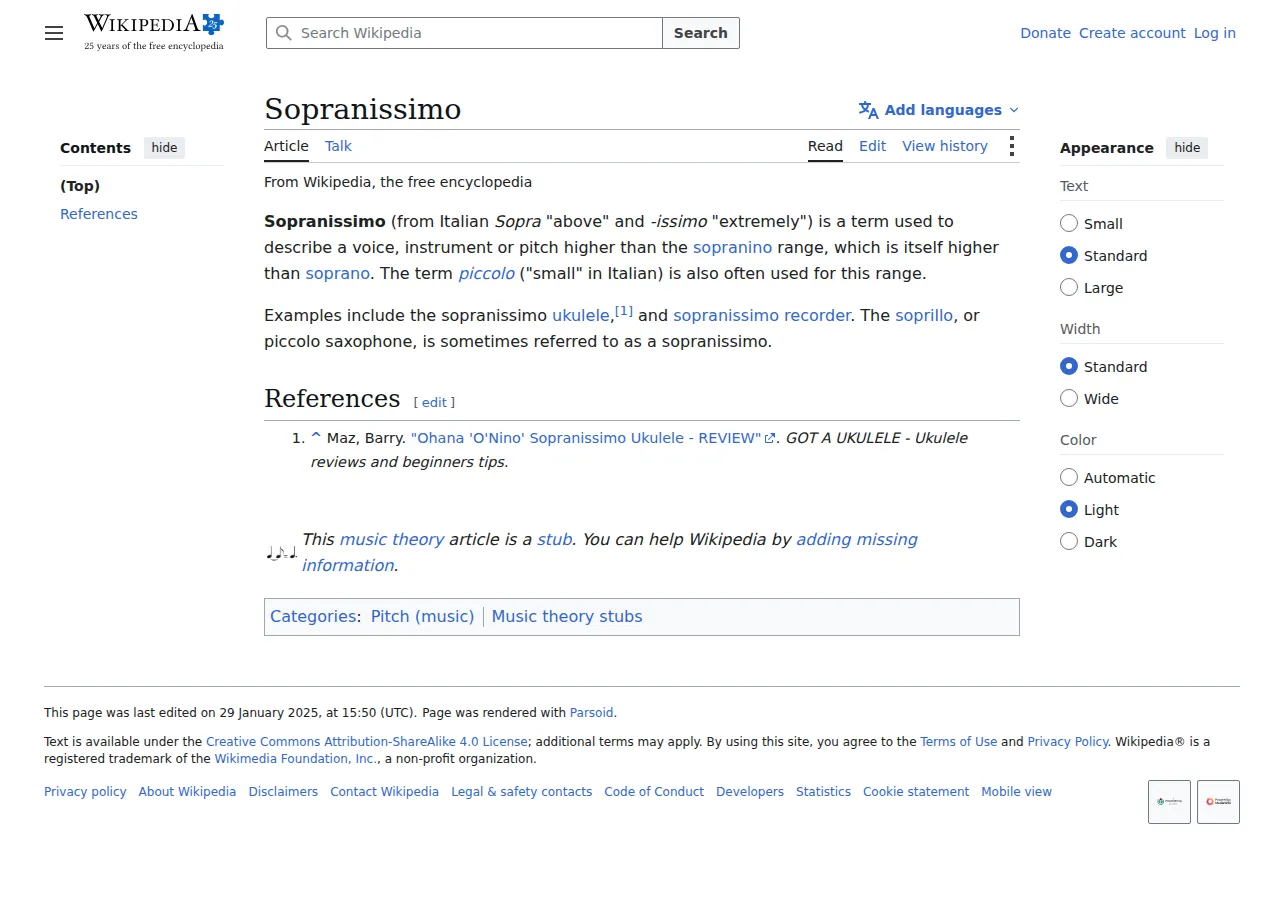Expand the Add languages dropdown

[939, 110]
